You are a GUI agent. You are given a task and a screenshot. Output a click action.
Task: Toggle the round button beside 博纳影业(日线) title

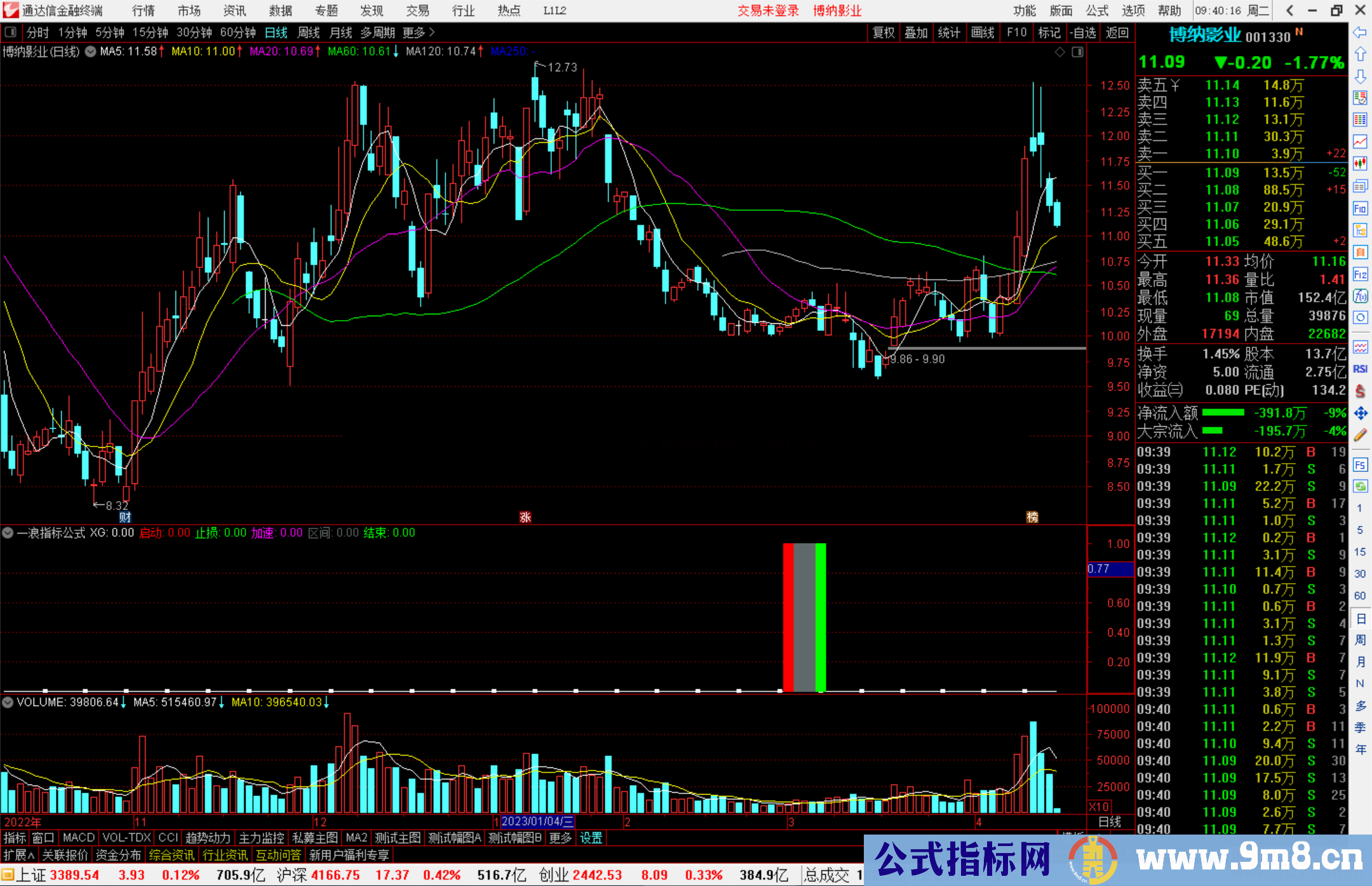tap(91, 51)
